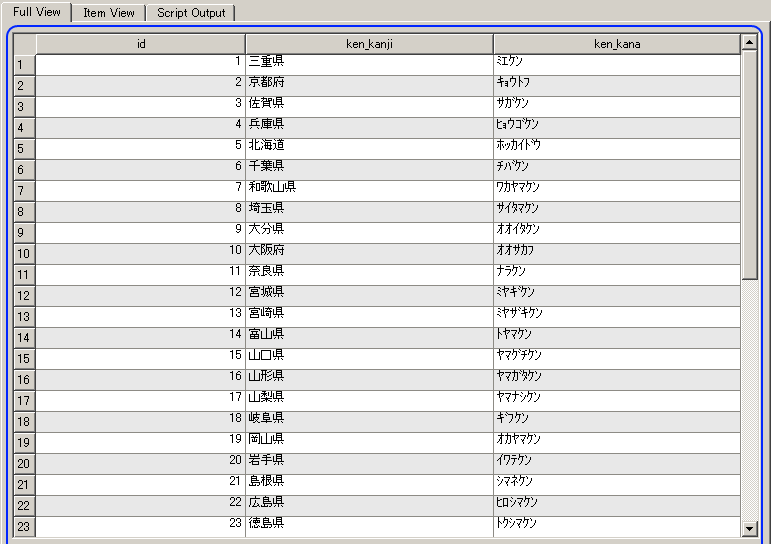Select the cell 三重県

[369, 65]
